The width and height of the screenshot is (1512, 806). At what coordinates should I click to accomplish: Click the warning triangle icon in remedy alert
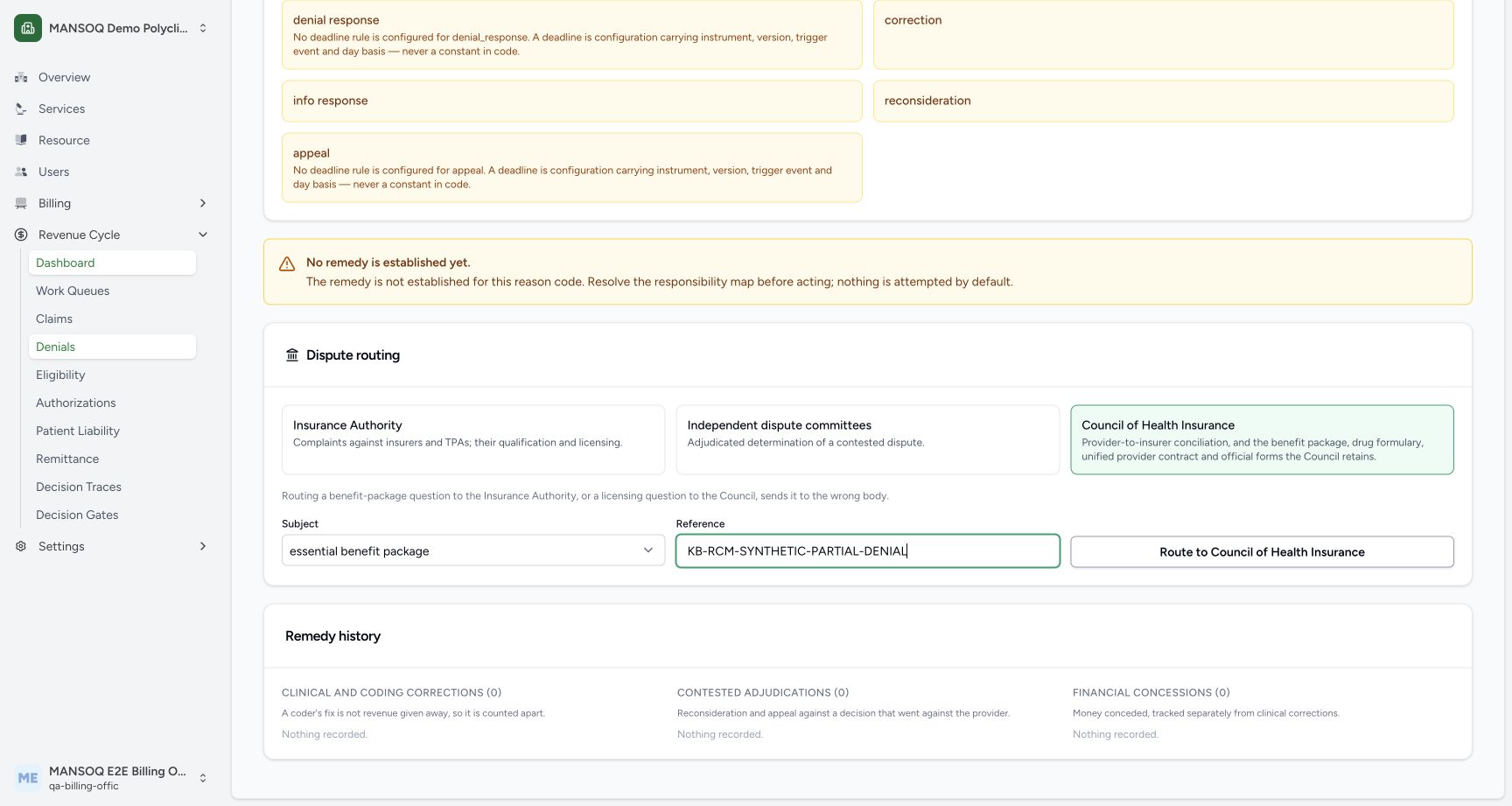point(287,263)
